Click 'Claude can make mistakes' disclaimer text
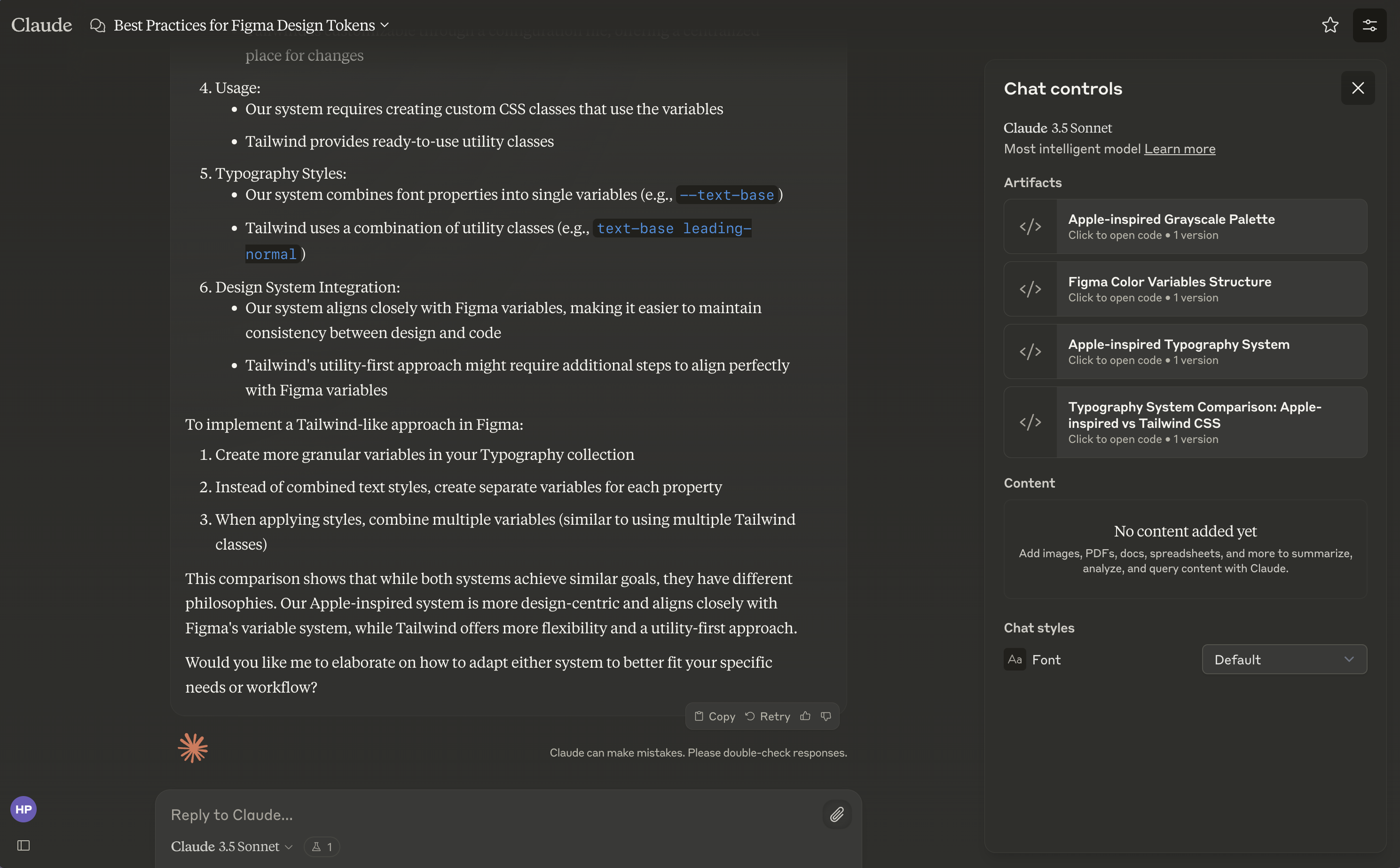1400x868 pixels. pyautogui.click(x=698, y=753)
